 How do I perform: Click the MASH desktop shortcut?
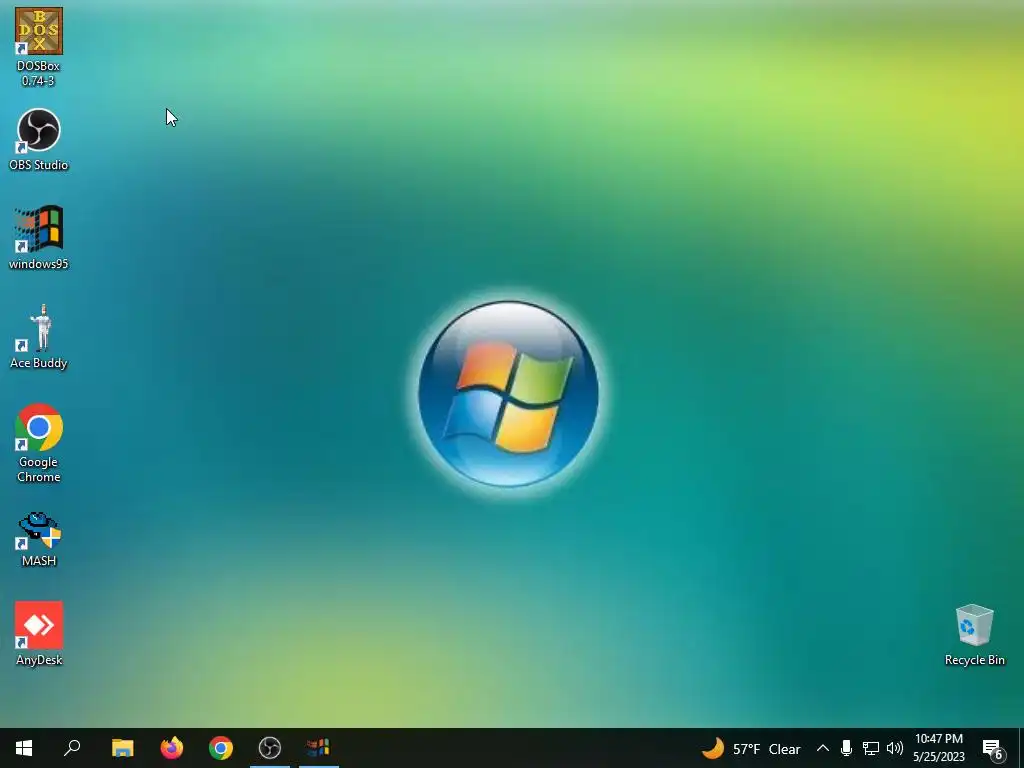39,539
